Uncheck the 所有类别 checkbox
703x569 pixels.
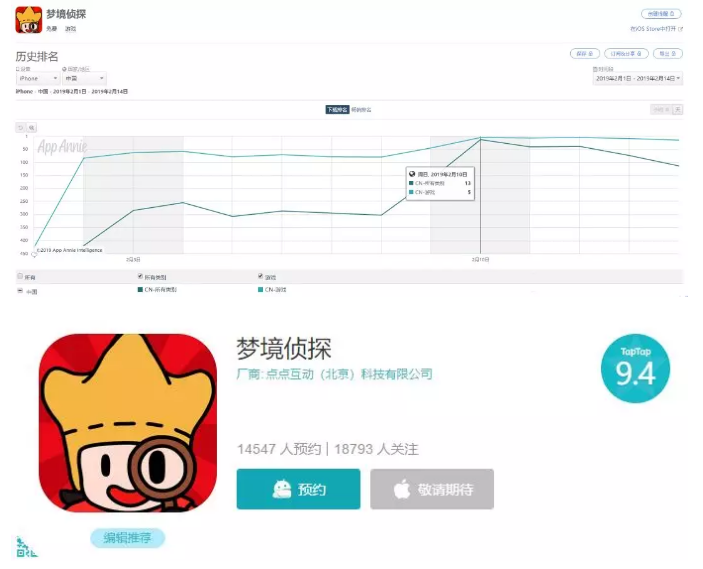(140, 276)
